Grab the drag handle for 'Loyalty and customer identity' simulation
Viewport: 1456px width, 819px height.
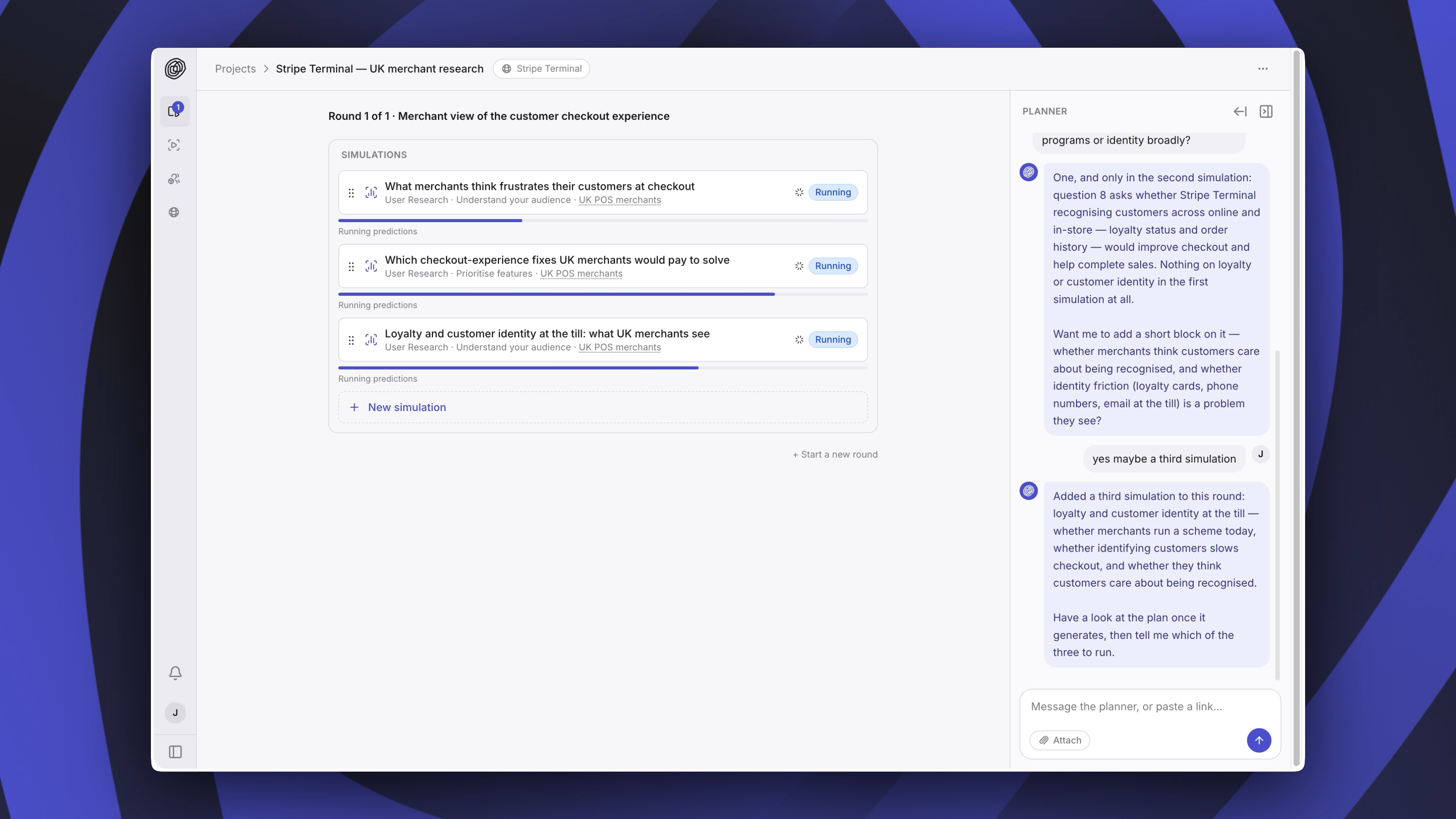coord(351,340)
